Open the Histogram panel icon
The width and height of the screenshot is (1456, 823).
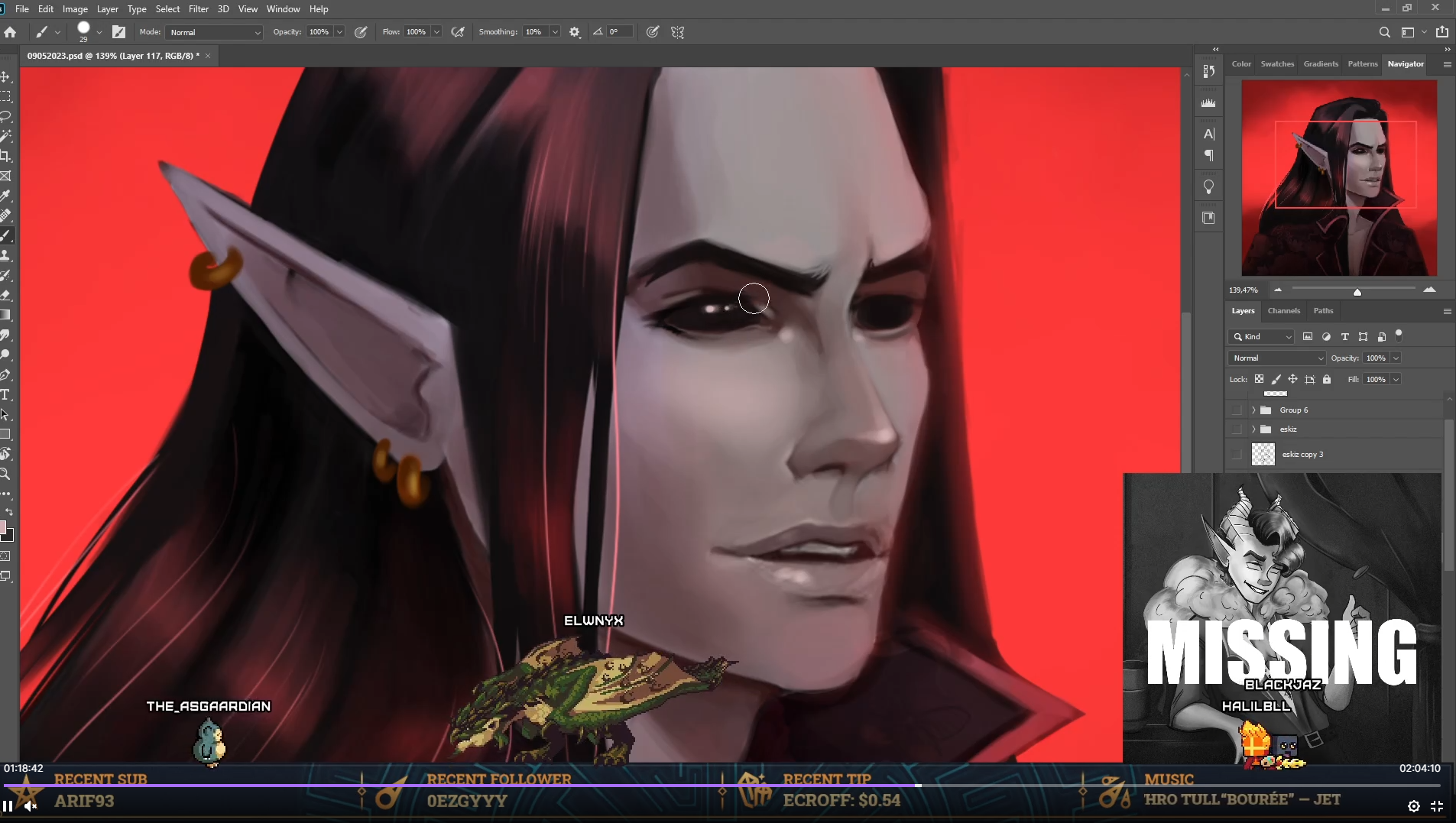coord(1208,102)
